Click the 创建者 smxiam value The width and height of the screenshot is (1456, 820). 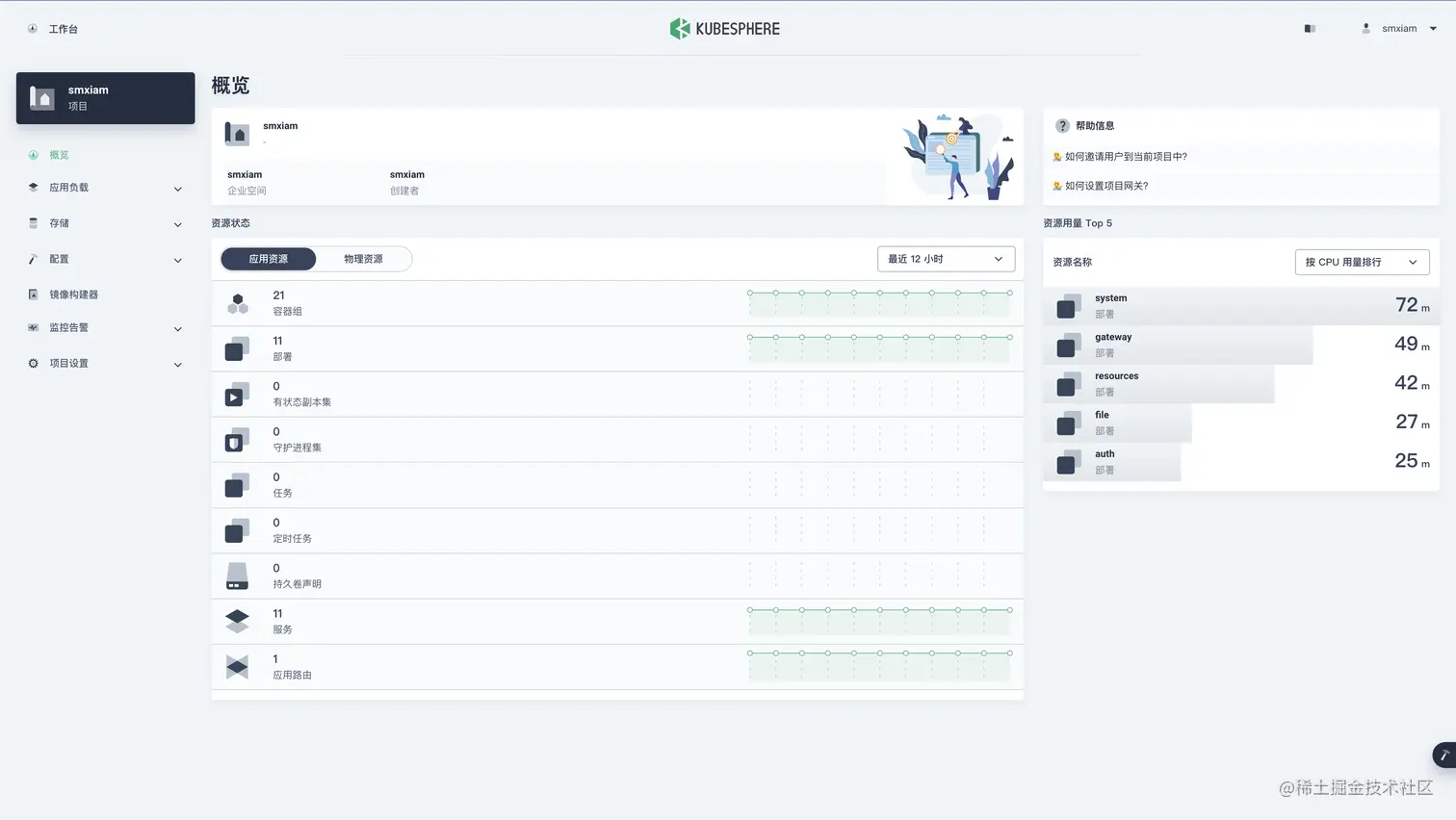pos(407,175)
